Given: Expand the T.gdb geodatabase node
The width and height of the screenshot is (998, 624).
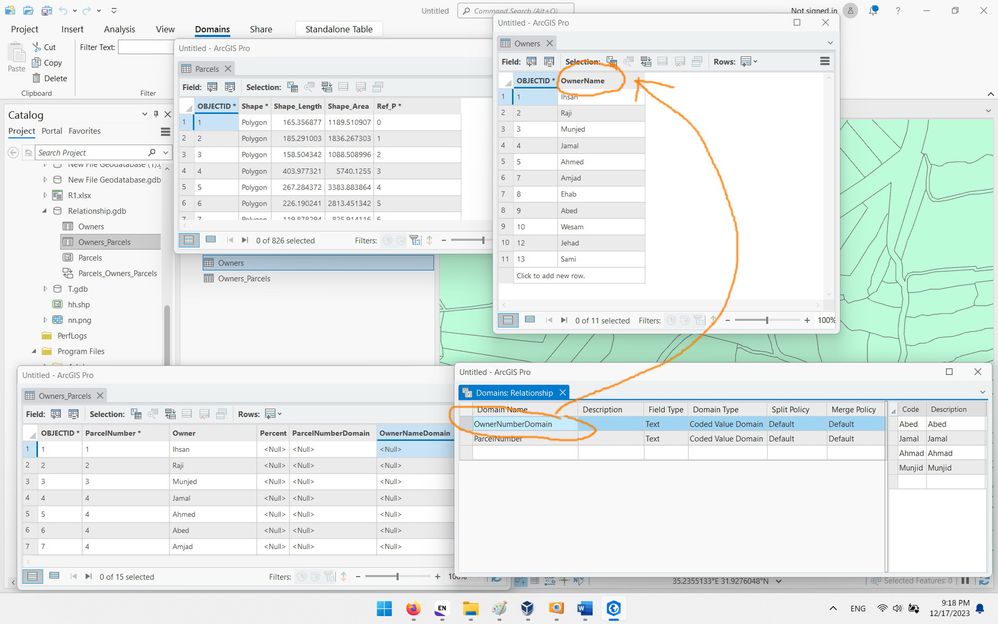Looking at the screenshot, I should [x=45, y=289].
